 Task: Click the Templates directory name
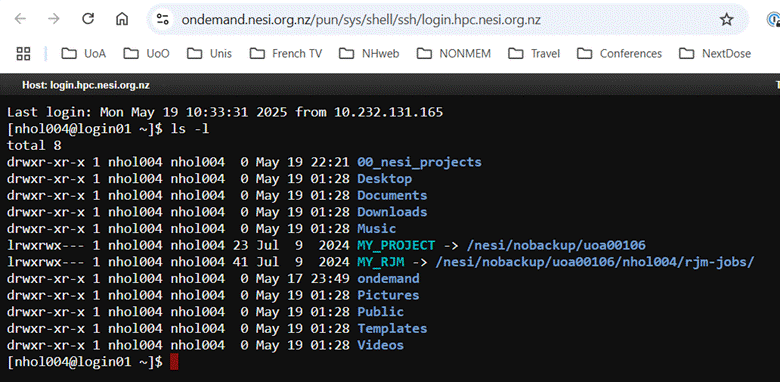[392, 329]
